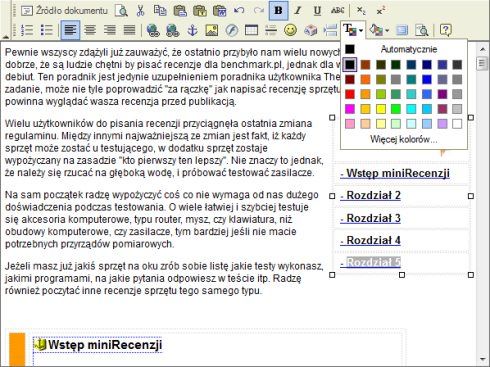Toggle Superscript formatting
This screenshot has width=490, height=367.
[380, 11]
